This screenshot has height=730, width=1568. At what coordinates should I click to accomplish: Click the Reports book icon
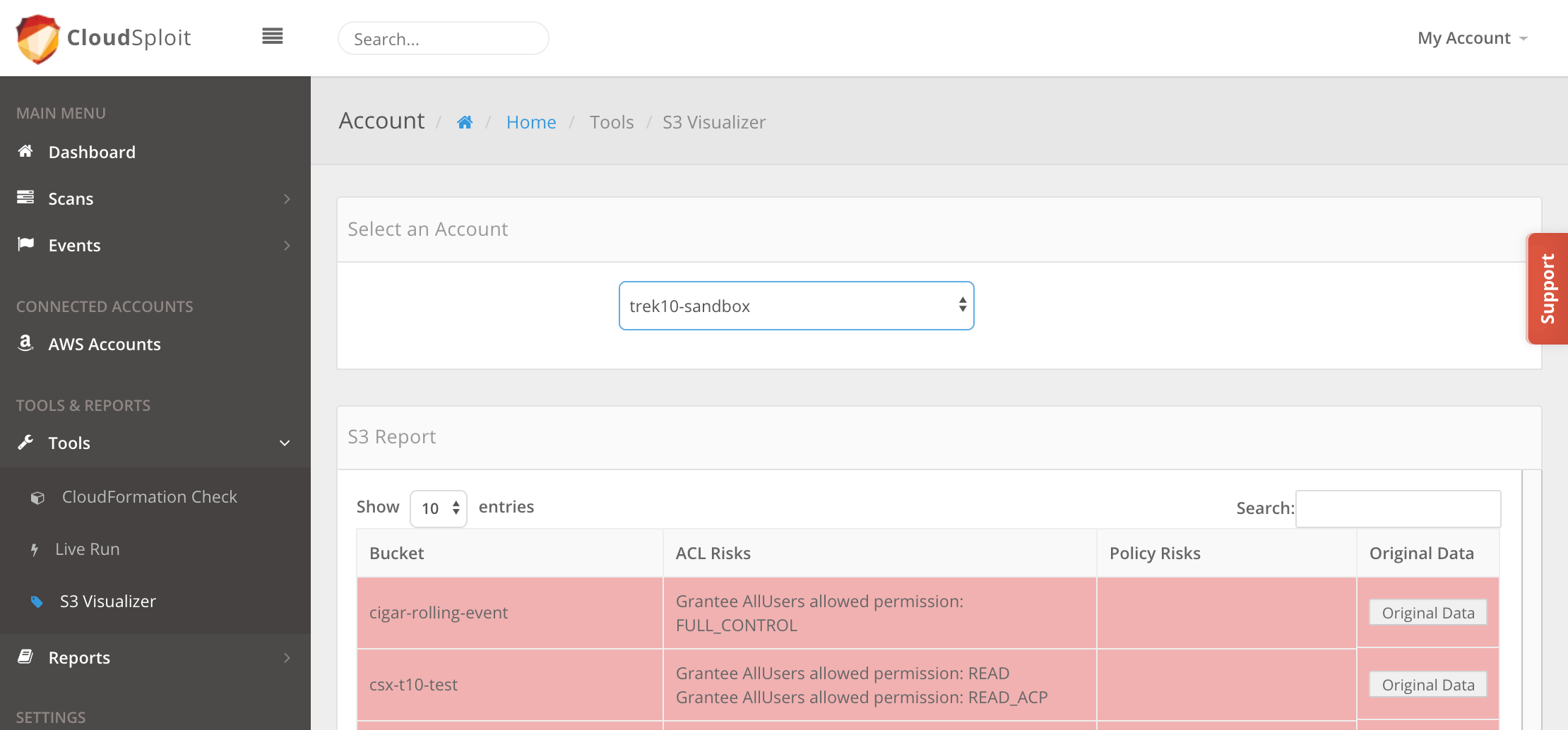click(x=25, y=657)
